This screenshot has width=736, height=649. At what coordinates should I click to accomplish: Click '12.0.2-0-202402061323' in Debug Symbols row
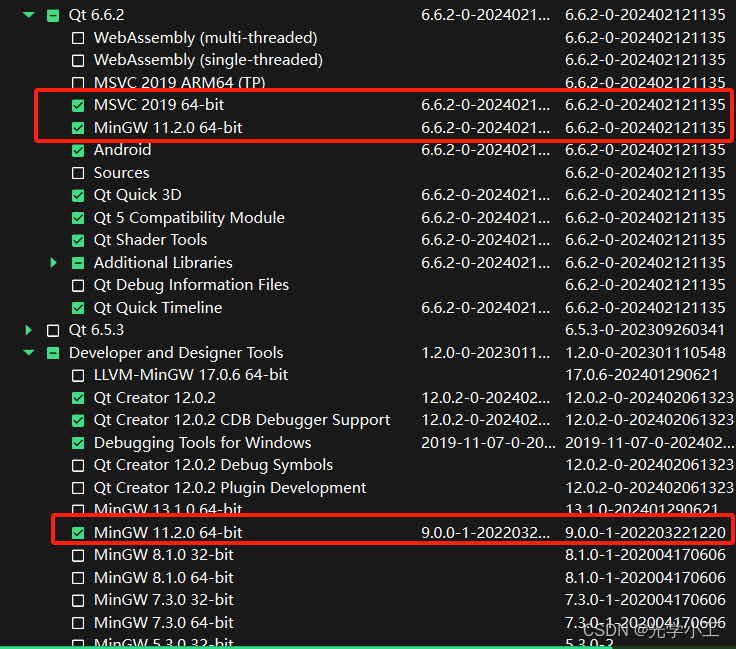tap(649, 465)
